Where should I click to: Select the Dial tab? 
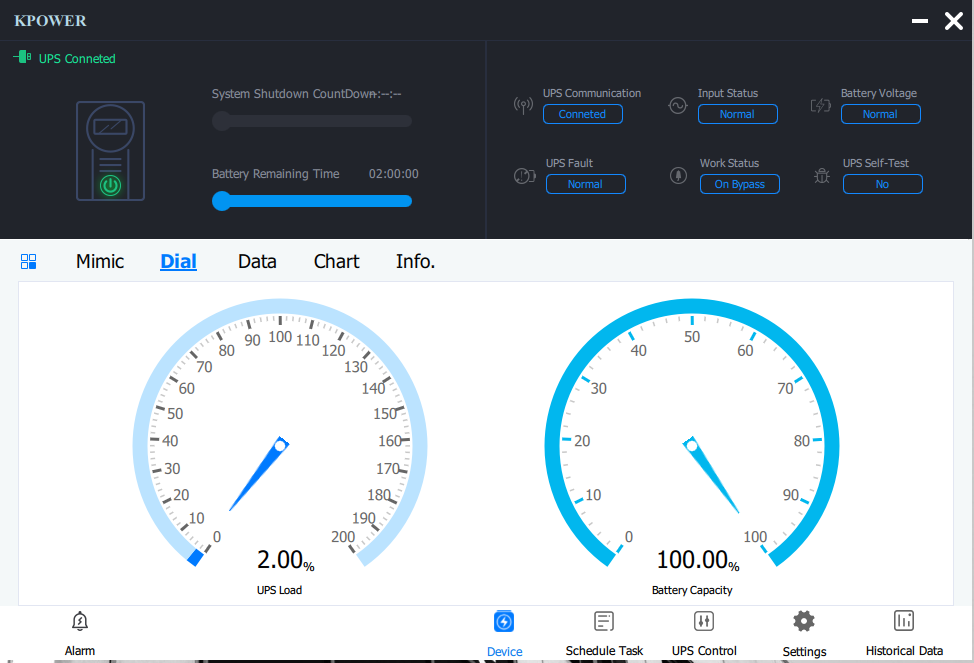click(x=178, y=262)
